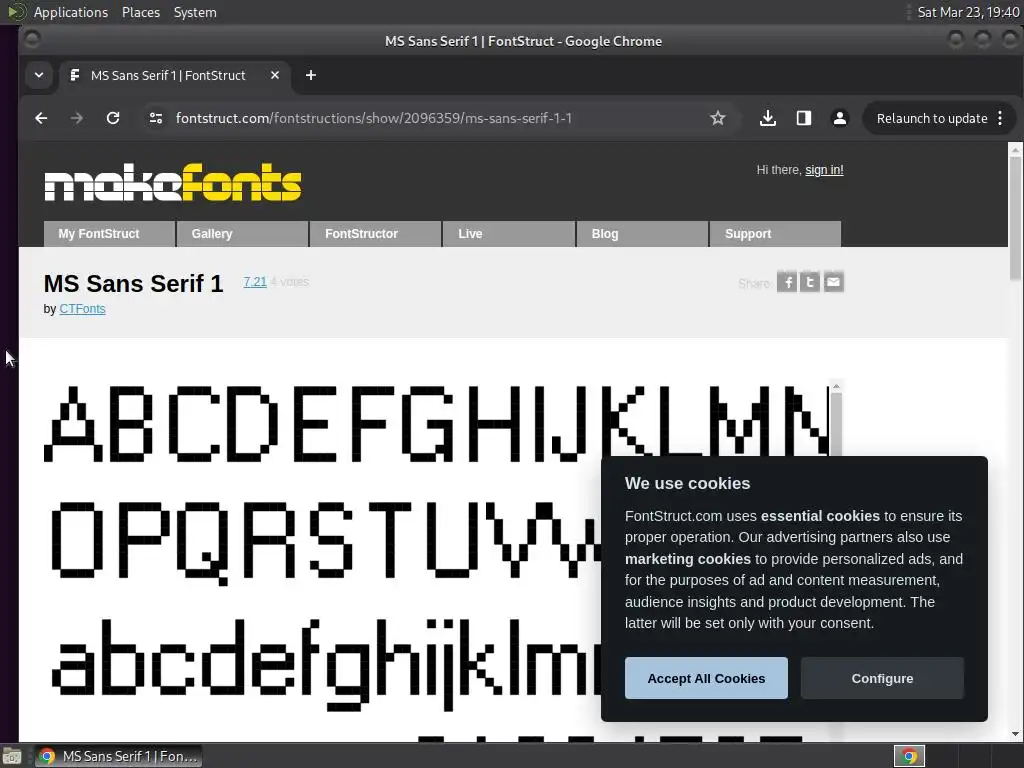This screenshot has height=768, width=1024.
Task: Click the forward navigation arrow
Action: pos(77,118)
